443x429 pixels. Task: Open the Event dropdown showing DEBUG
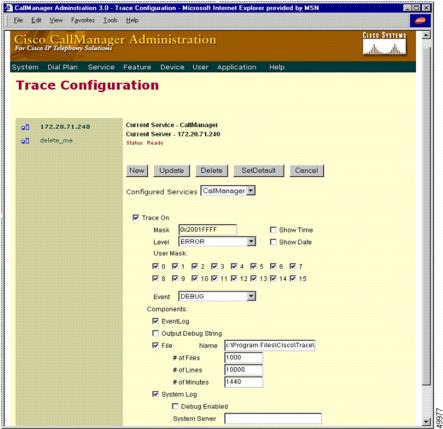coord(217,296)
